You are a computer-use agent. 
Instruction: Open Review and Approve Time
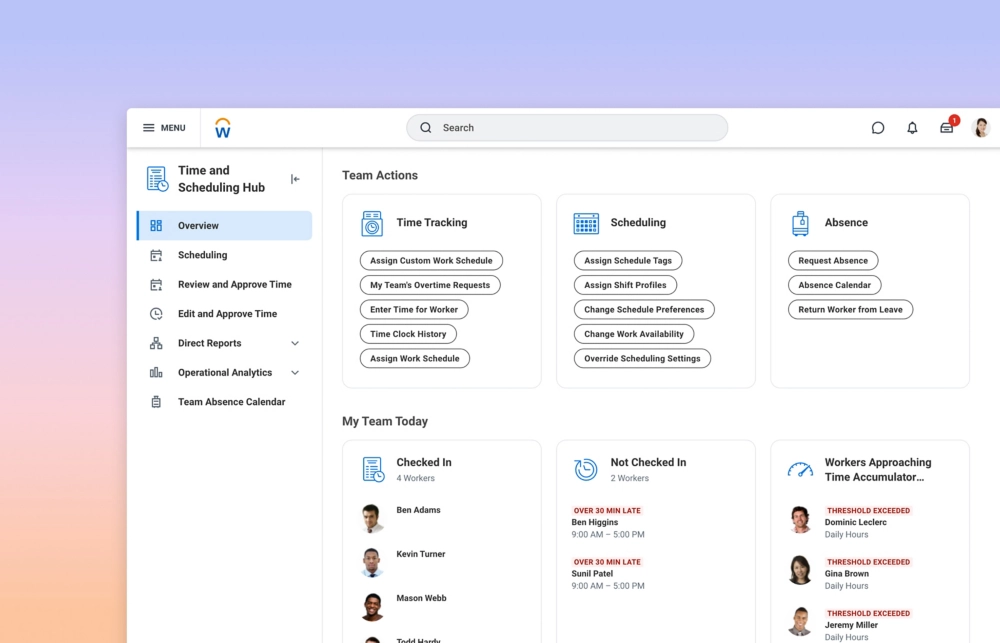click(234, 285)
